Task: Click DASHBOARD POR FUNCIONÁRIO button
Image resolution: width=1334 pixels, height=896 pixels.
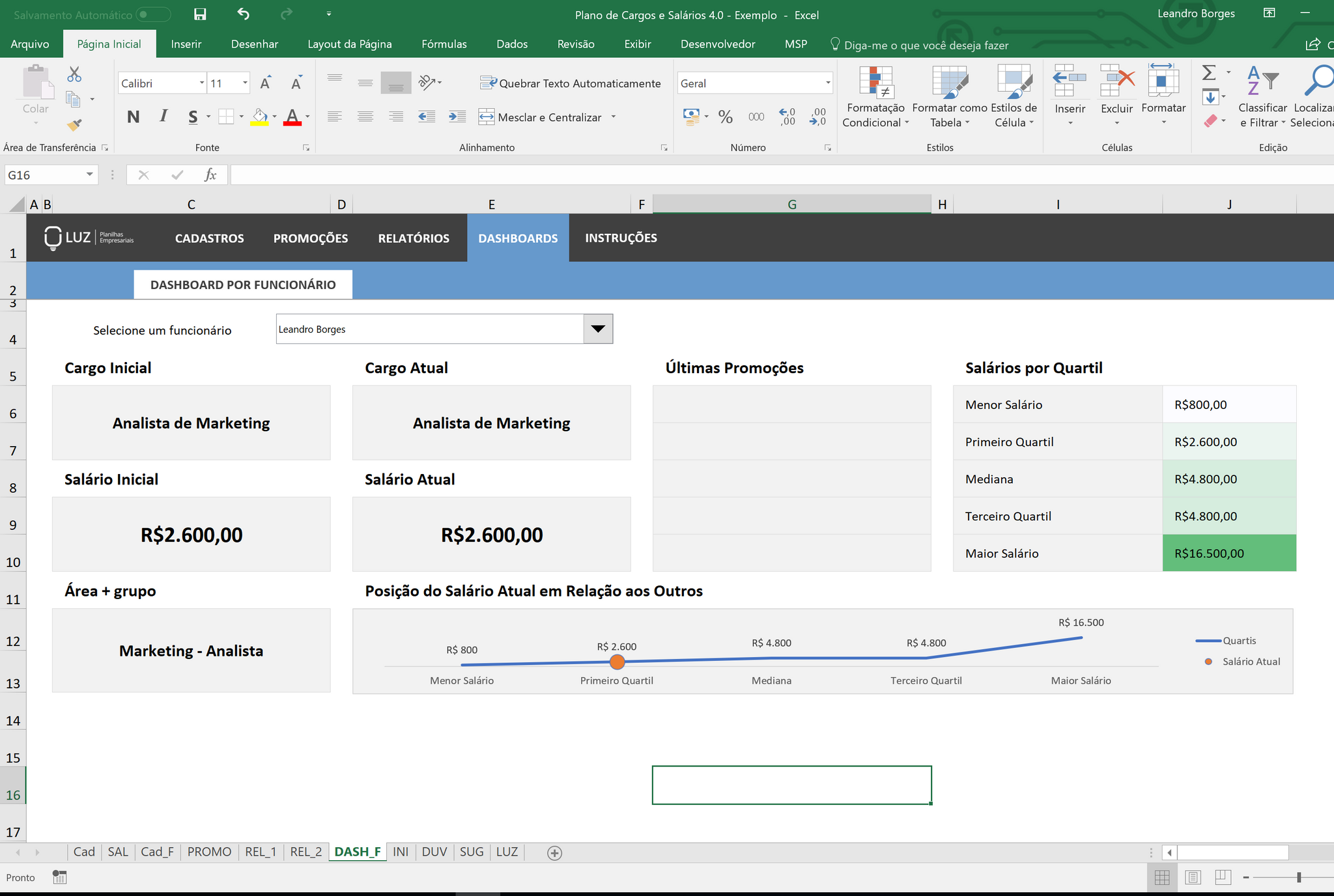Action: (x=243, y=285)
